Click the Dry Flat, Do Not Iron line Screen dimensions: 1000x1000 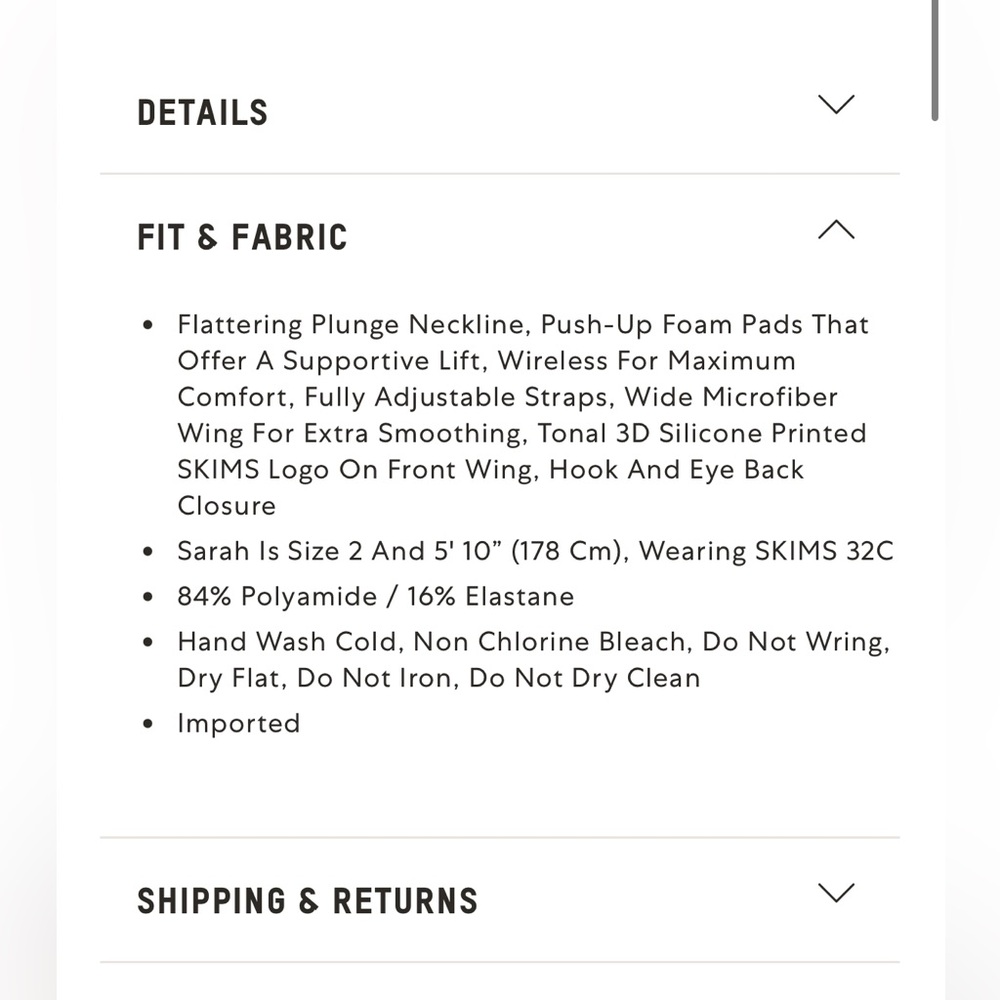[x=439, y=679]
